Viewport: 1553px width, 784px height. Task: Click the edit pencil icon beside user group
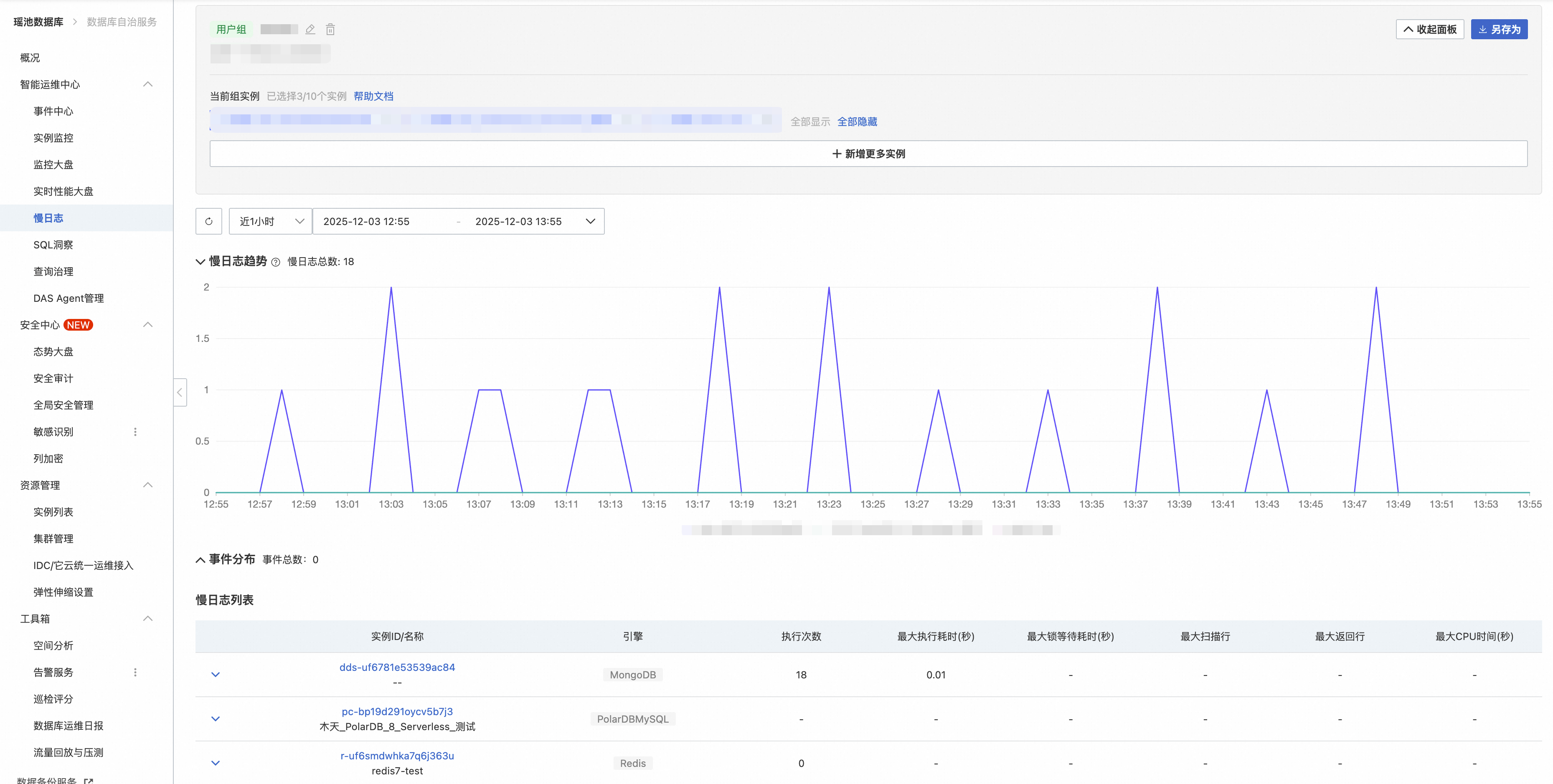[x=310, y=30]
